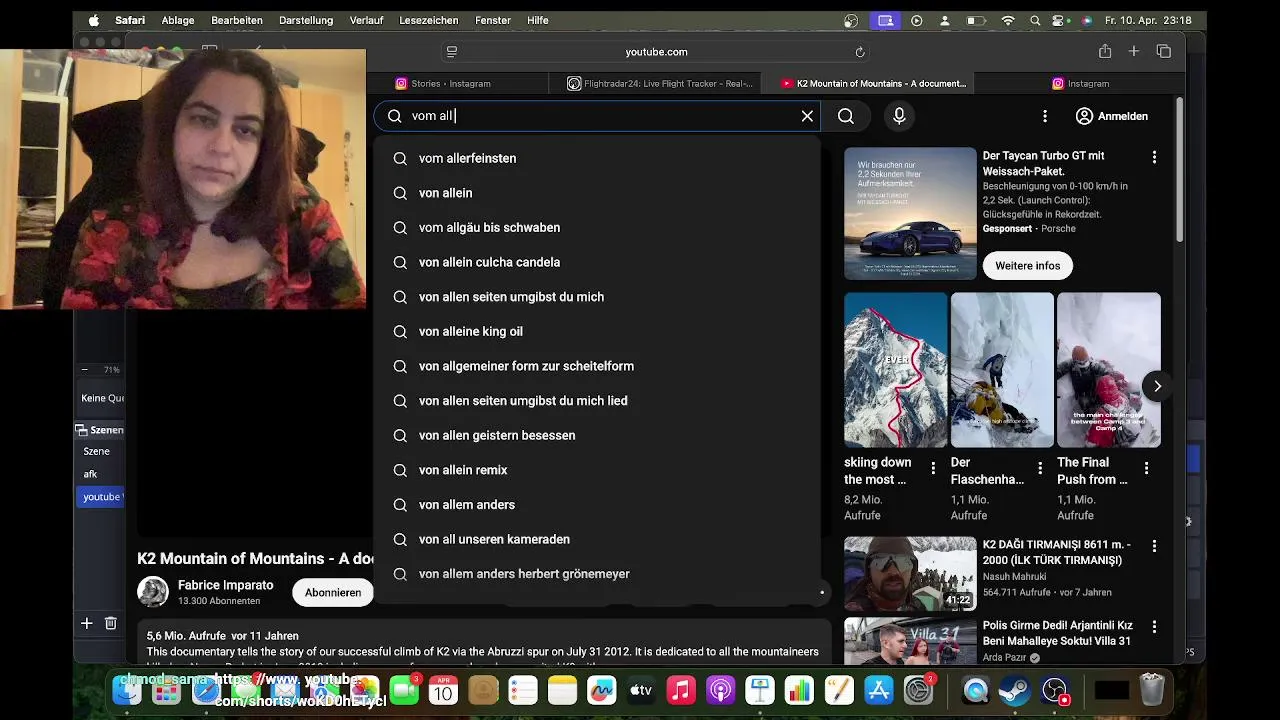Click Weitere infos on Porsche ad
Image resolution: width=1280 pixels, height=720 pixels.
tap(1028, 265)
